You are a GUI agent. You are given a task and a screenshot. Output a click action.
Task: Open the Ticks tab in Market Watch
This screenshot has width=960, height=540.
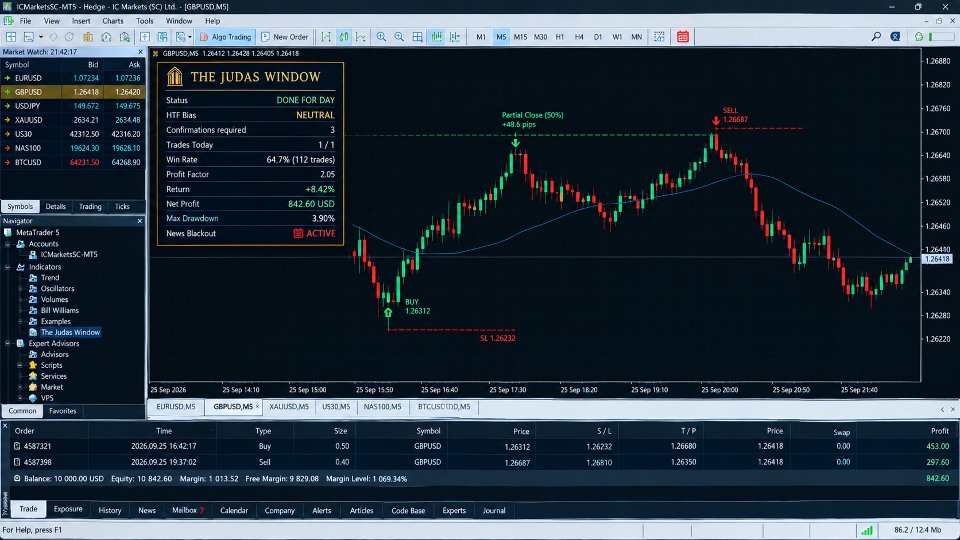point(122,206)
